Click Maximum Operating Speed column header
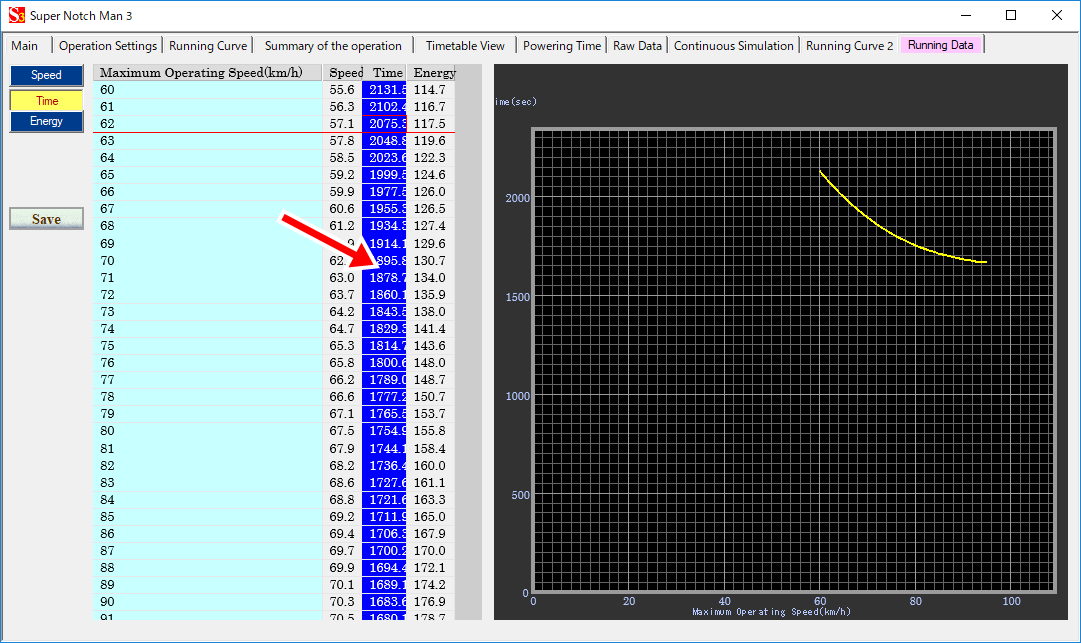The width and height of the screenshot is (1081, 643). [x=208, y=72]
